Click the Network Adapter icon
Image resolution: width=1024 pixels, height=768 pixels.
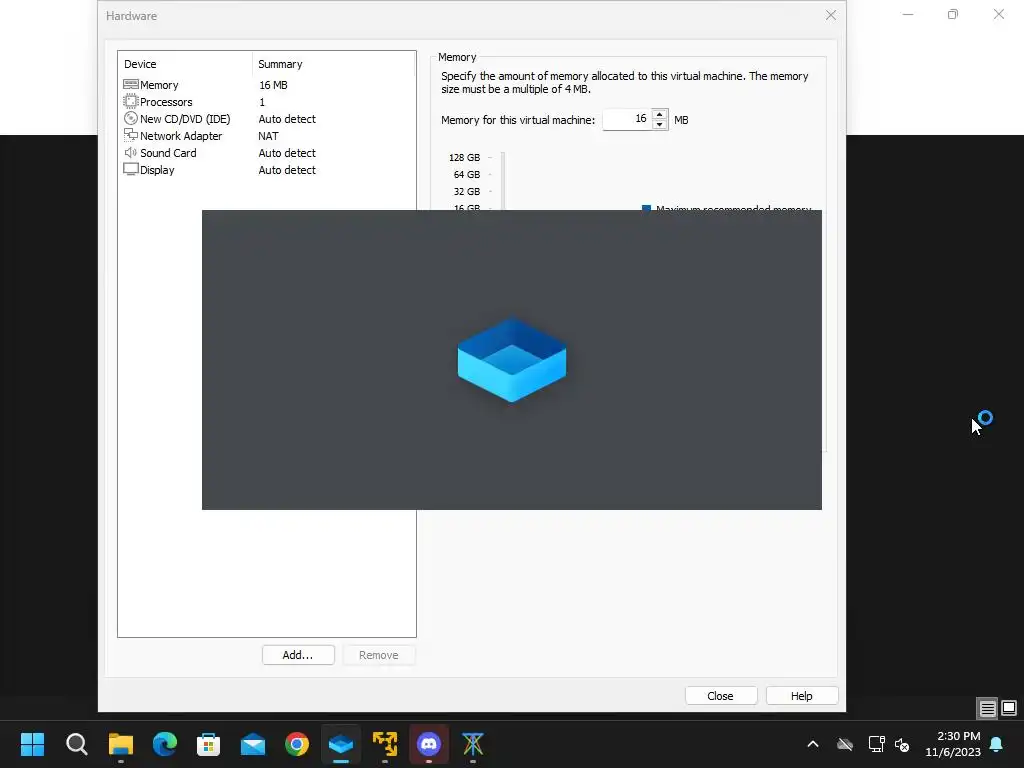tap(131, 135)
